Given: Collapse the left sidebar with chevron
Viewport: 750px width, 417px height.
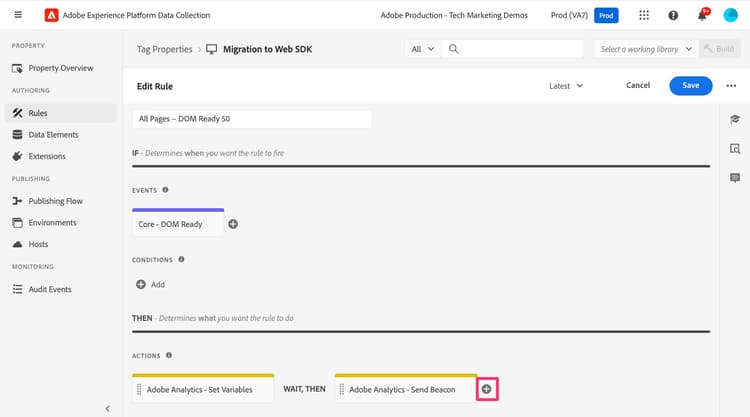Looking at the screenshot, I should coord(107,408).
